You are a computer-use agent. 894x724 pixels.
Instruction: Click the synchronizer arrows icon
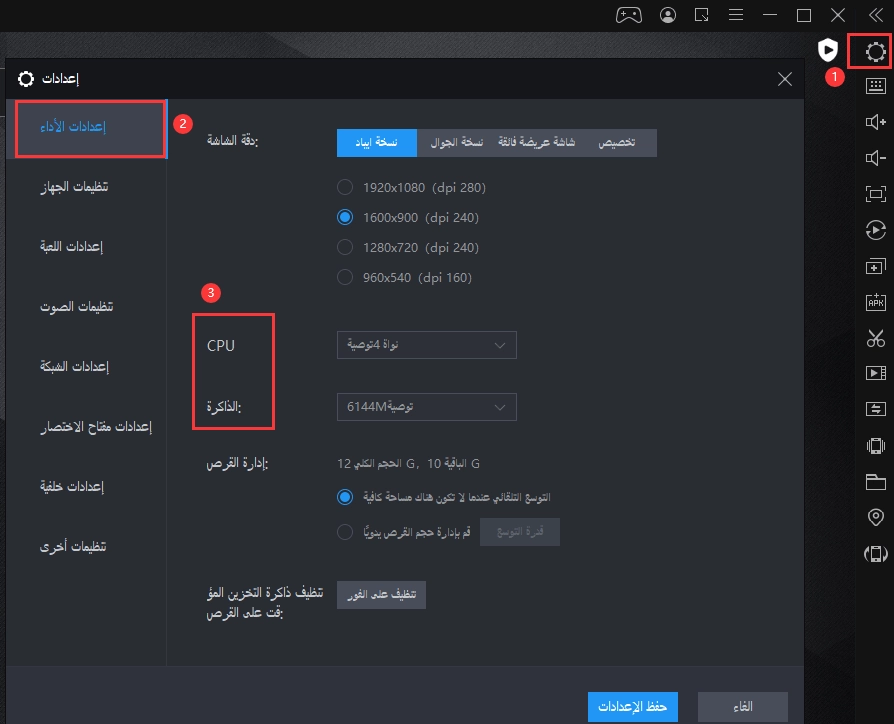(x=875, y=409)
